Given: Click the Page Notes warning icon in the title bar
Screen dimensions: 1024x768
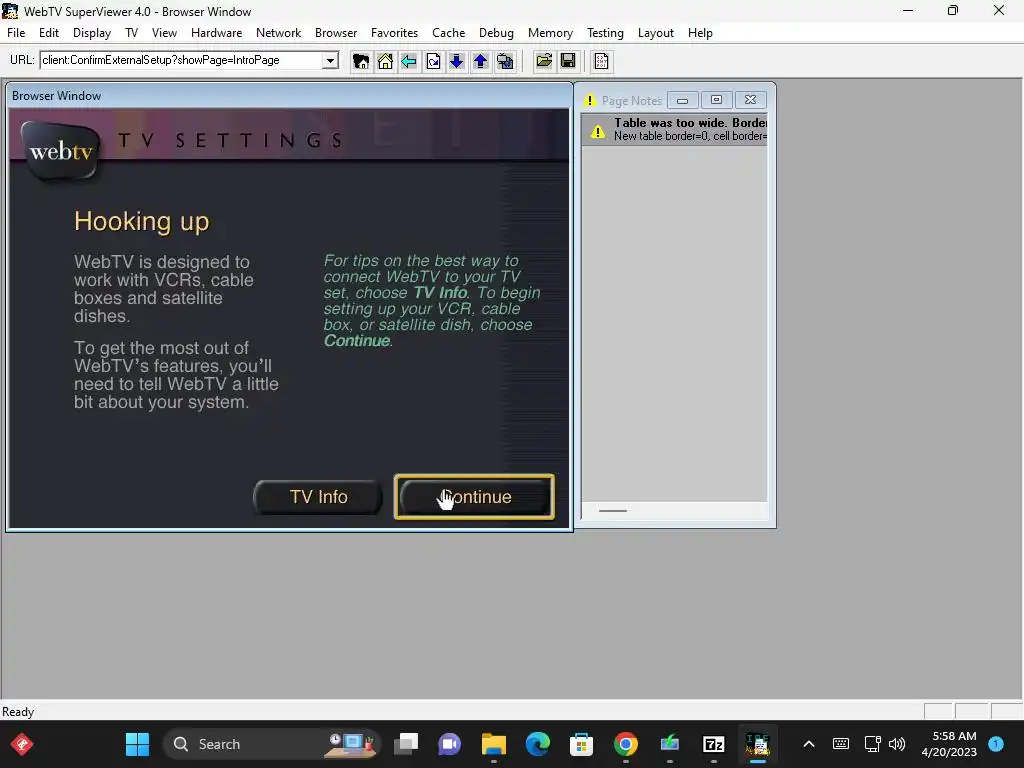Looking at the screenshot, I should coord(590,101).
